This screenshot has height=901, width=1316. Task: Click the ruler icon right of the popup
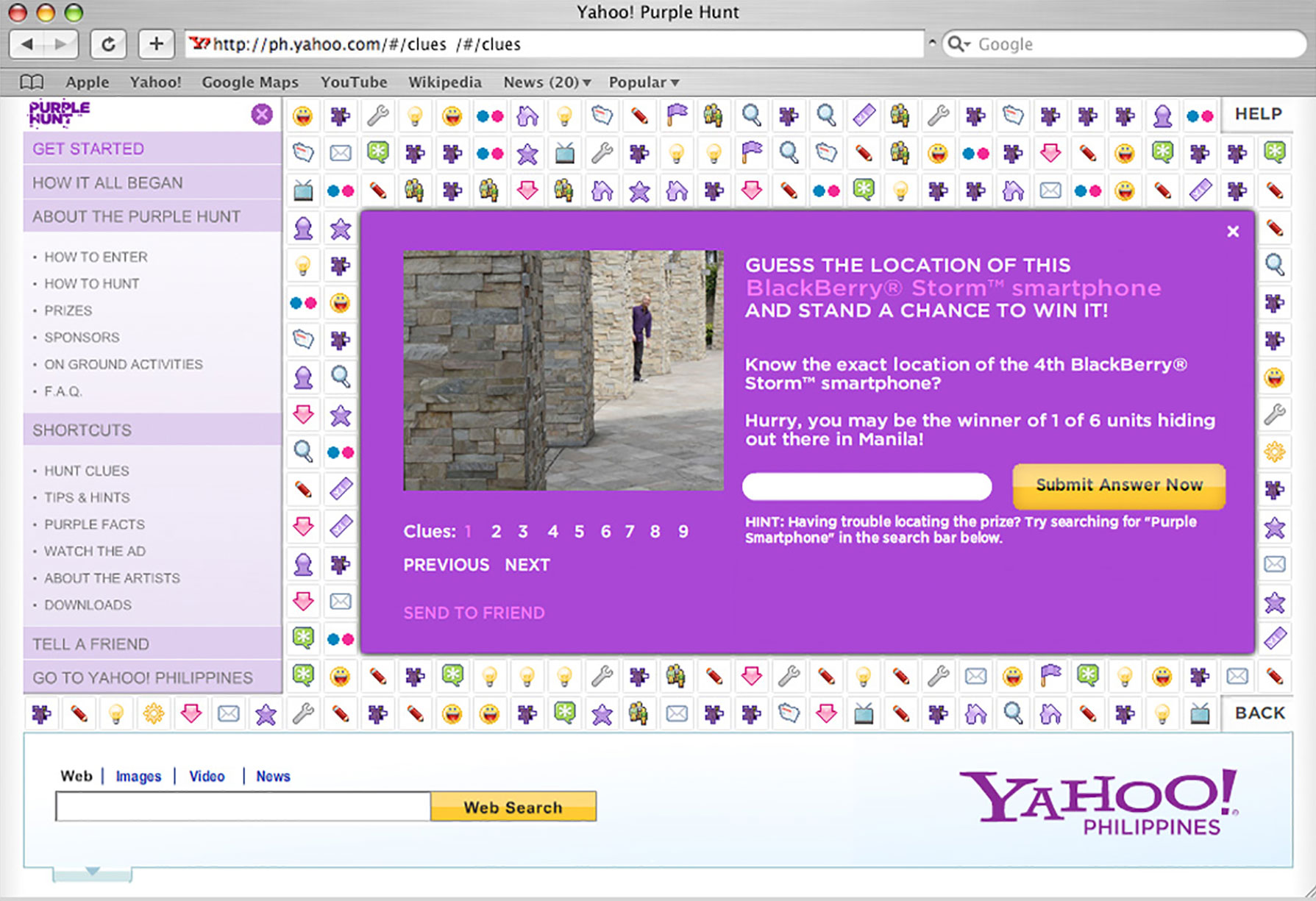point(1274,638)
